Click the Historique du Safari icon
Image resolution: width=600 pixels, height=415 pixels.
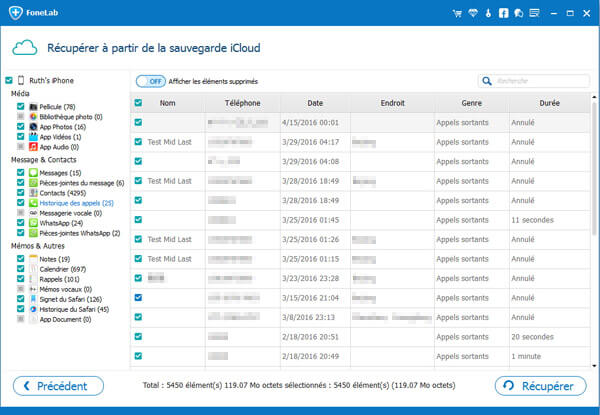(33, 309)
